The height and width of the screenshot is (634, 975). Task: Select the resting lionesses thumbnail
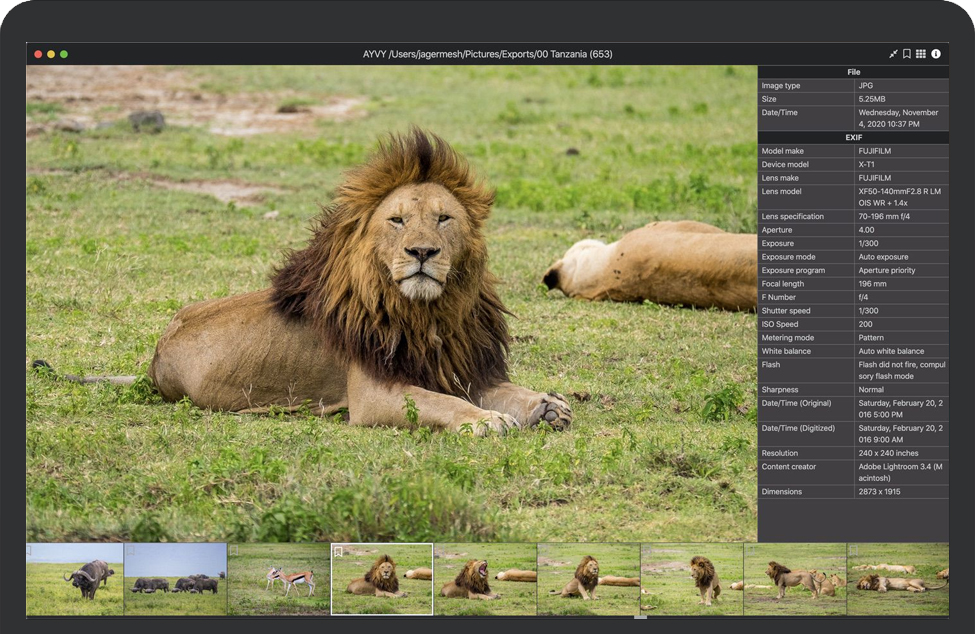point(897,580)
